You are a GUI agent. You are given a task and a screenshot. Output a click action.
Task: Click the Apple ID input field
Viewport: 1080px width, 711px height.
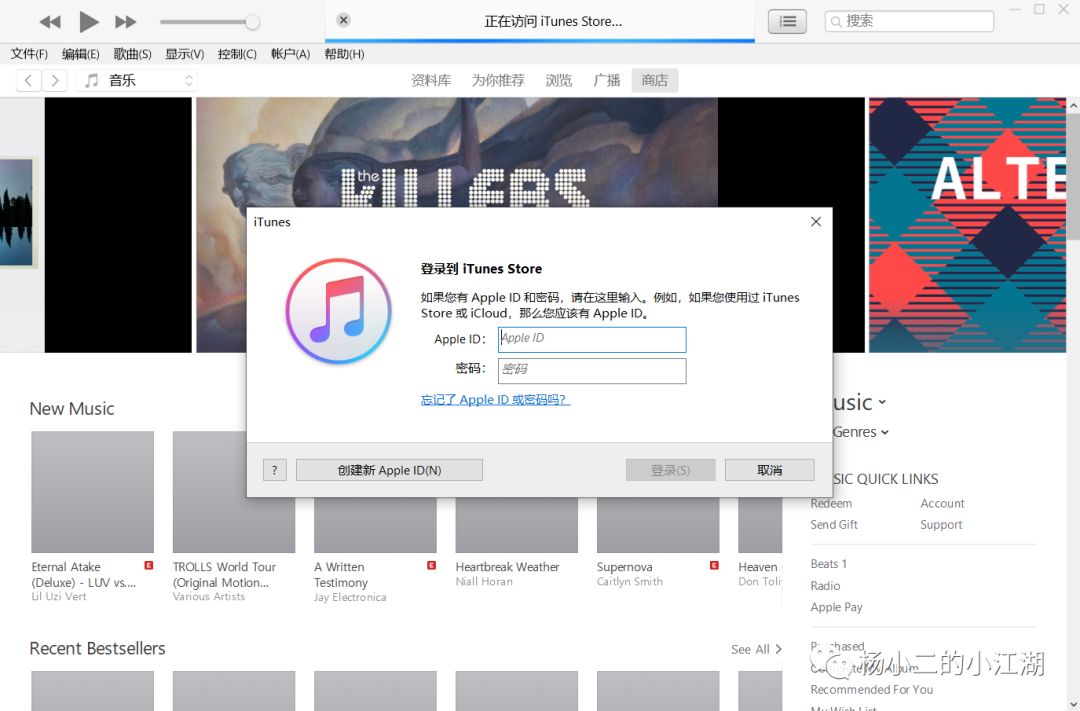592,339
